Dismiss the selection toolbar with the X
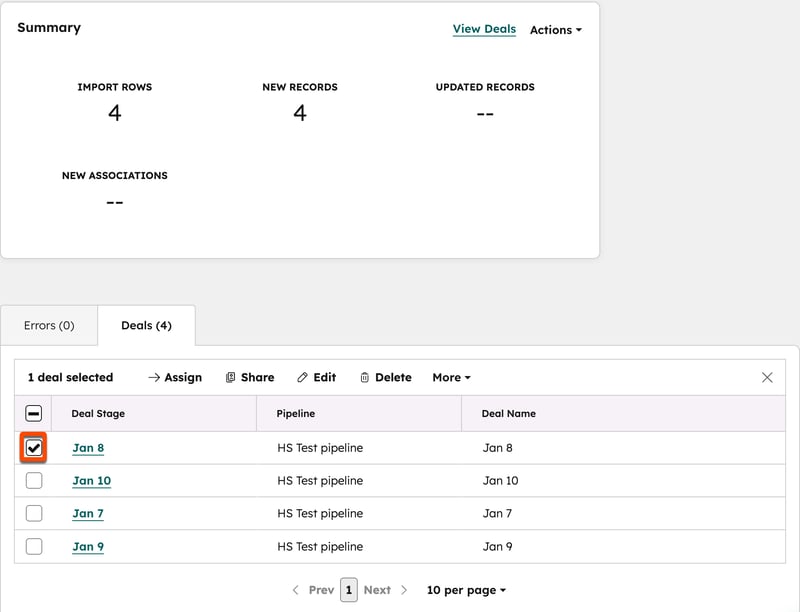The image size is (800, 612). coord(767,377)
